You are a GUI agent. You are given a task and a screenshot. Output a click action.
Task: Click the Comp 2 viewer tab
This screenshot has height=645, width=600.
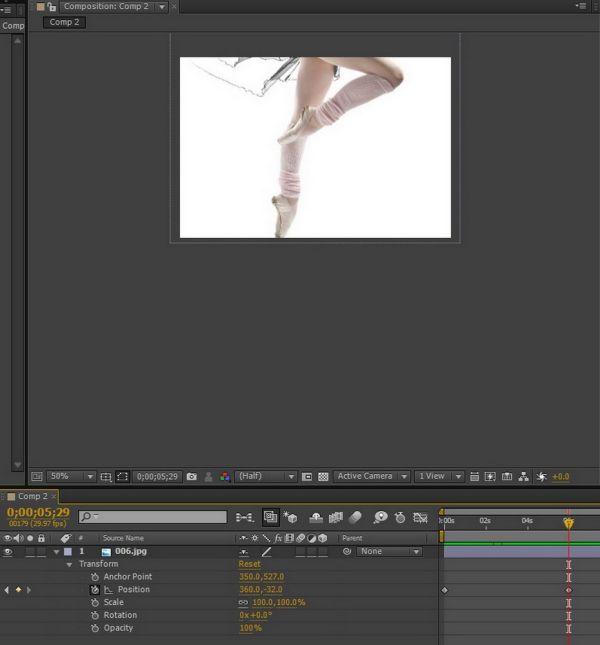point(64,22)
